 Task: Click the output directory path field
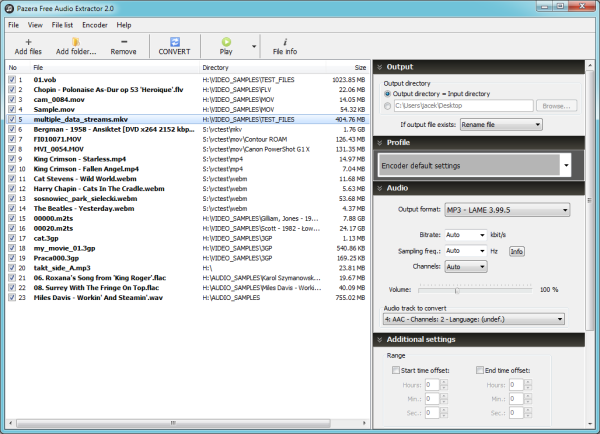(464, 106)
